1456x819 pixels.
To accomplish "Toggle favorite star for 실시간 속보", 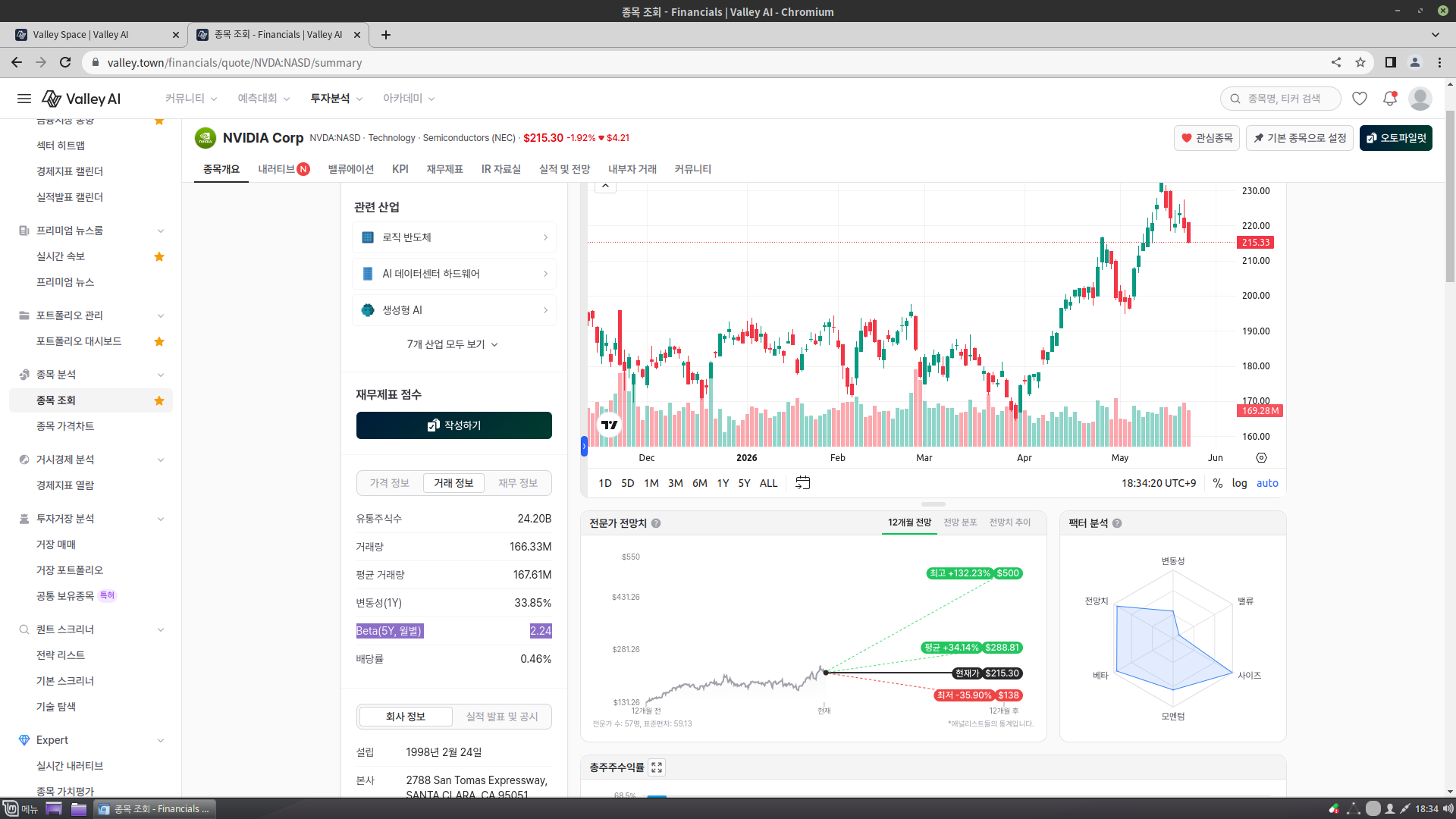I will click(x=159, y=256).
